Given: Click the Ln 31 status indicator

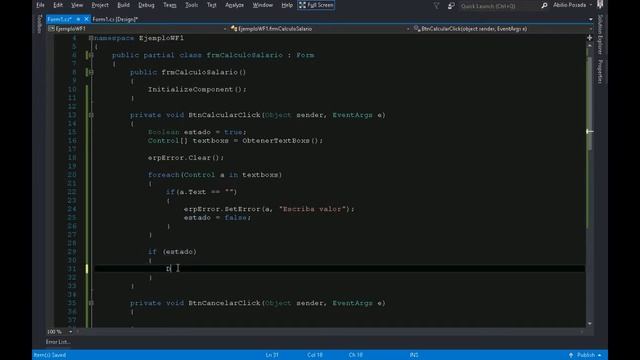Looking at the screenshot, I should pyautogui.click(x=272, y=355).
